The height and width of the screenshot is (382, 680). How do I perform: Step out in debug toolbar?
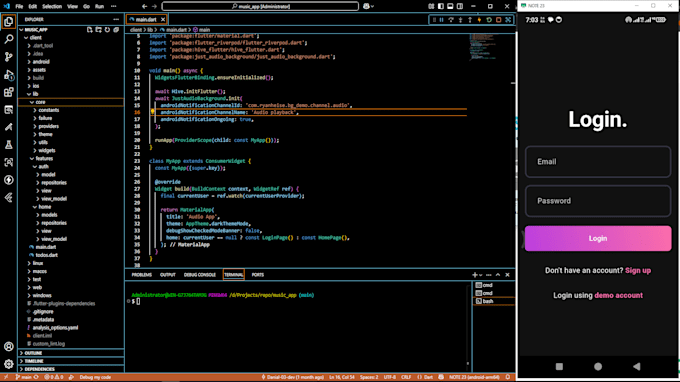tap(470, 20)
